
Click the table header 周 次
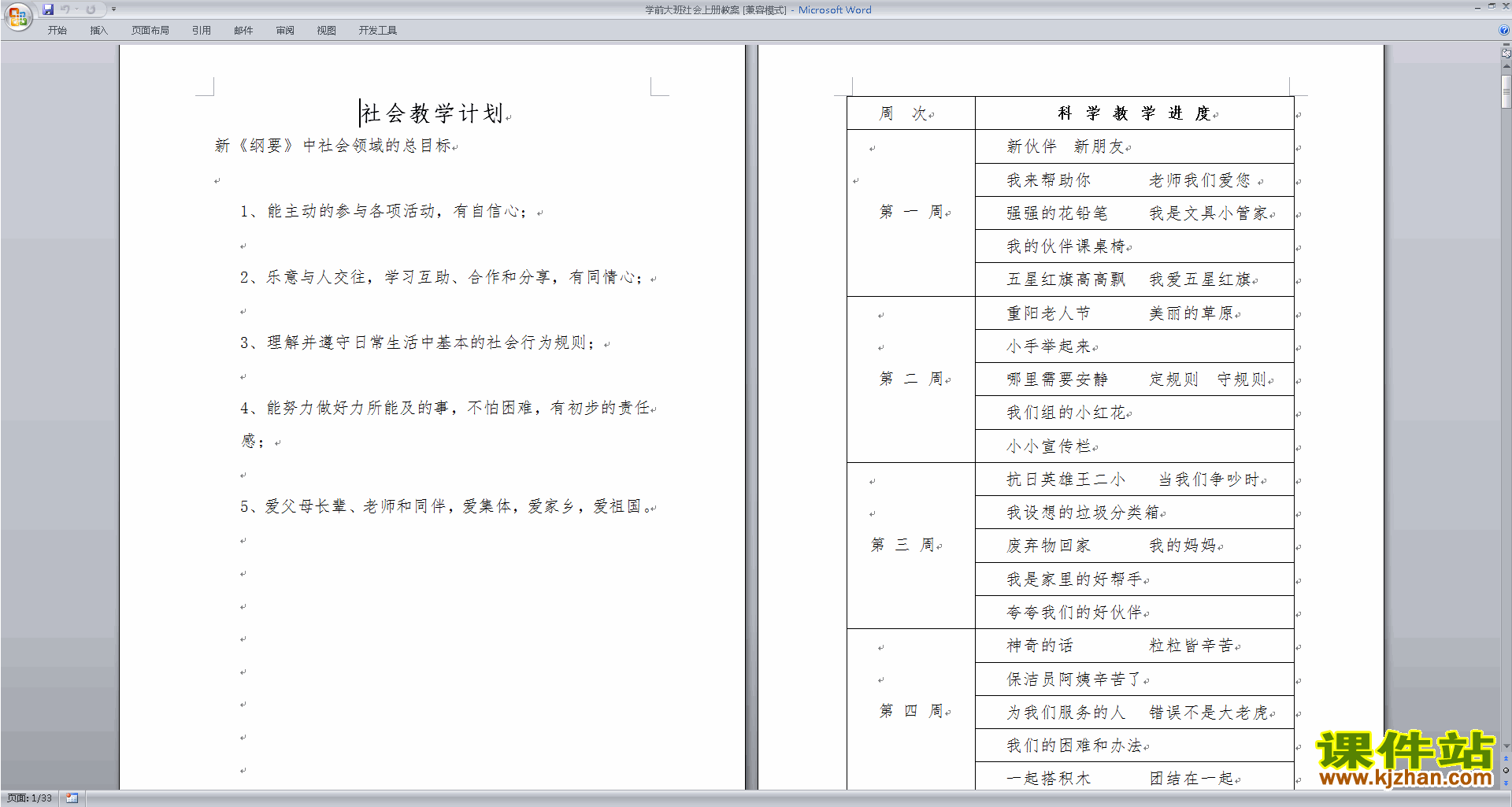[903, 113]
